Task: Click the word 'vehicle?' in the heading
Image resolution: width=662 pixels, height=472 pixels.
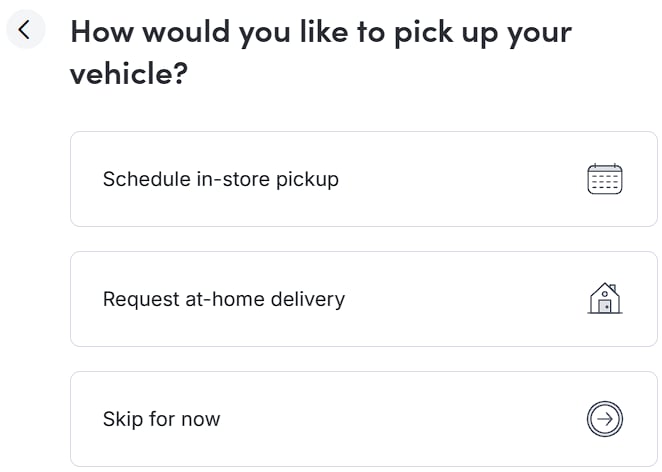Action: (129, 74)
